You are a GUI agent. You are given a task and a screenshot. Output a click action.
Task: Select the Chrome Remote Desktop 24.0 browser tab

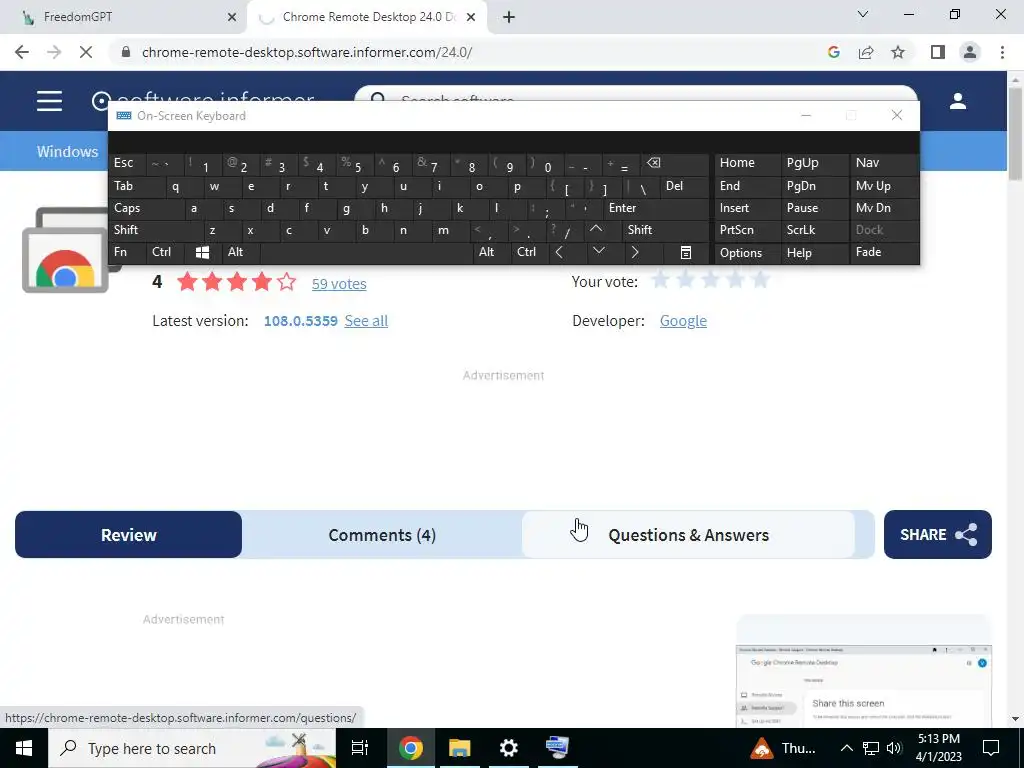point(368,17)
